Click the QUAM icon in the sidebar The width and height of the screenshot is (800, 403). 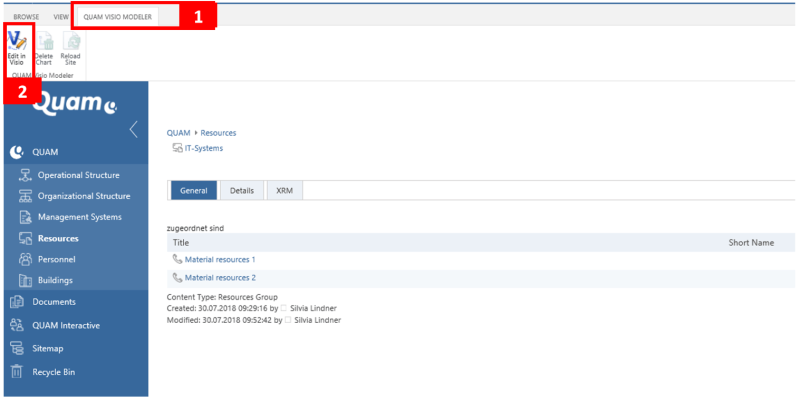(x=17, y=152)
